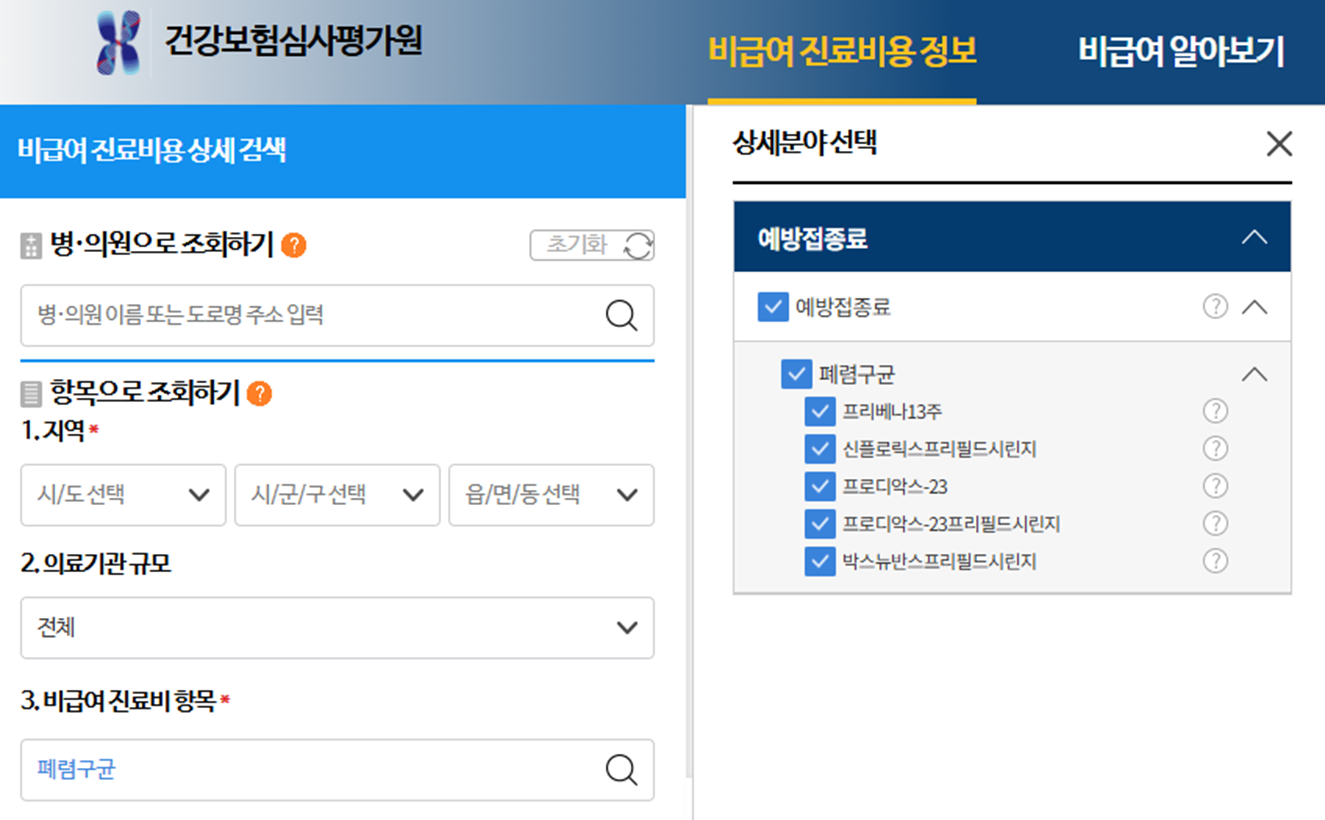The width and height of the screenshot is (1325, 820).
Task: Collapse the dark blue 예방접종료 header section
Action: 1253,238
